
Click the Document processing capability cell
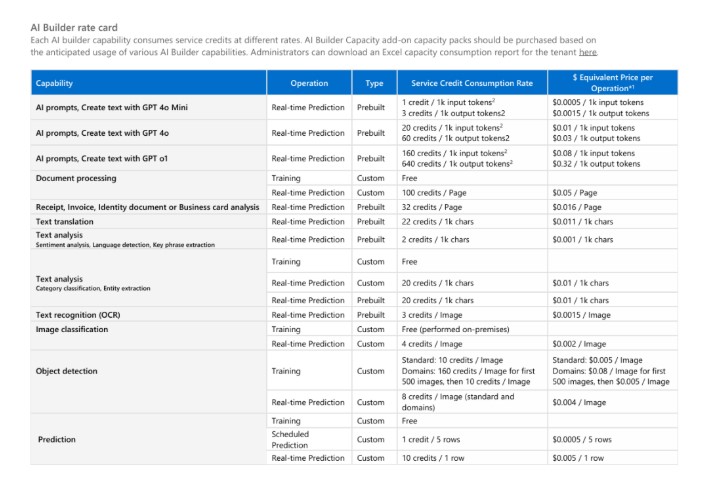pos(76,178)
